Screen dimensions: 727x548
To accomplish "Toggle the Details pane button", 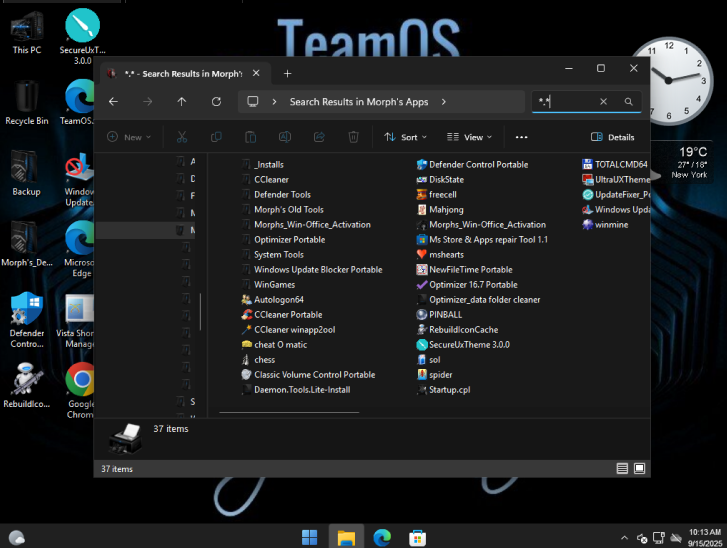I will pyautogui.click(x=612, y=137).
